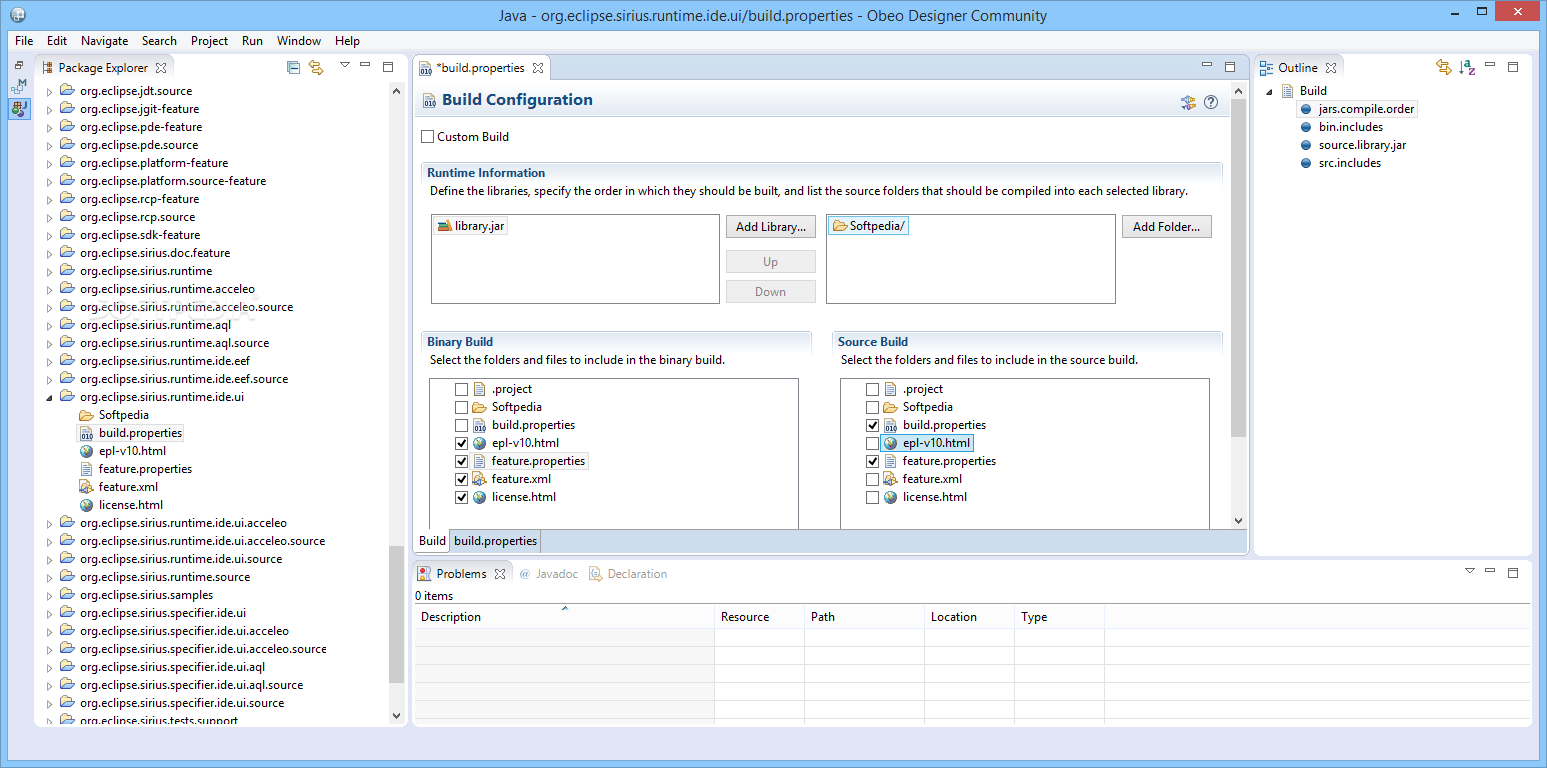
Task: Uncheck build.properties in Source Build
Action: click(872, 425)
